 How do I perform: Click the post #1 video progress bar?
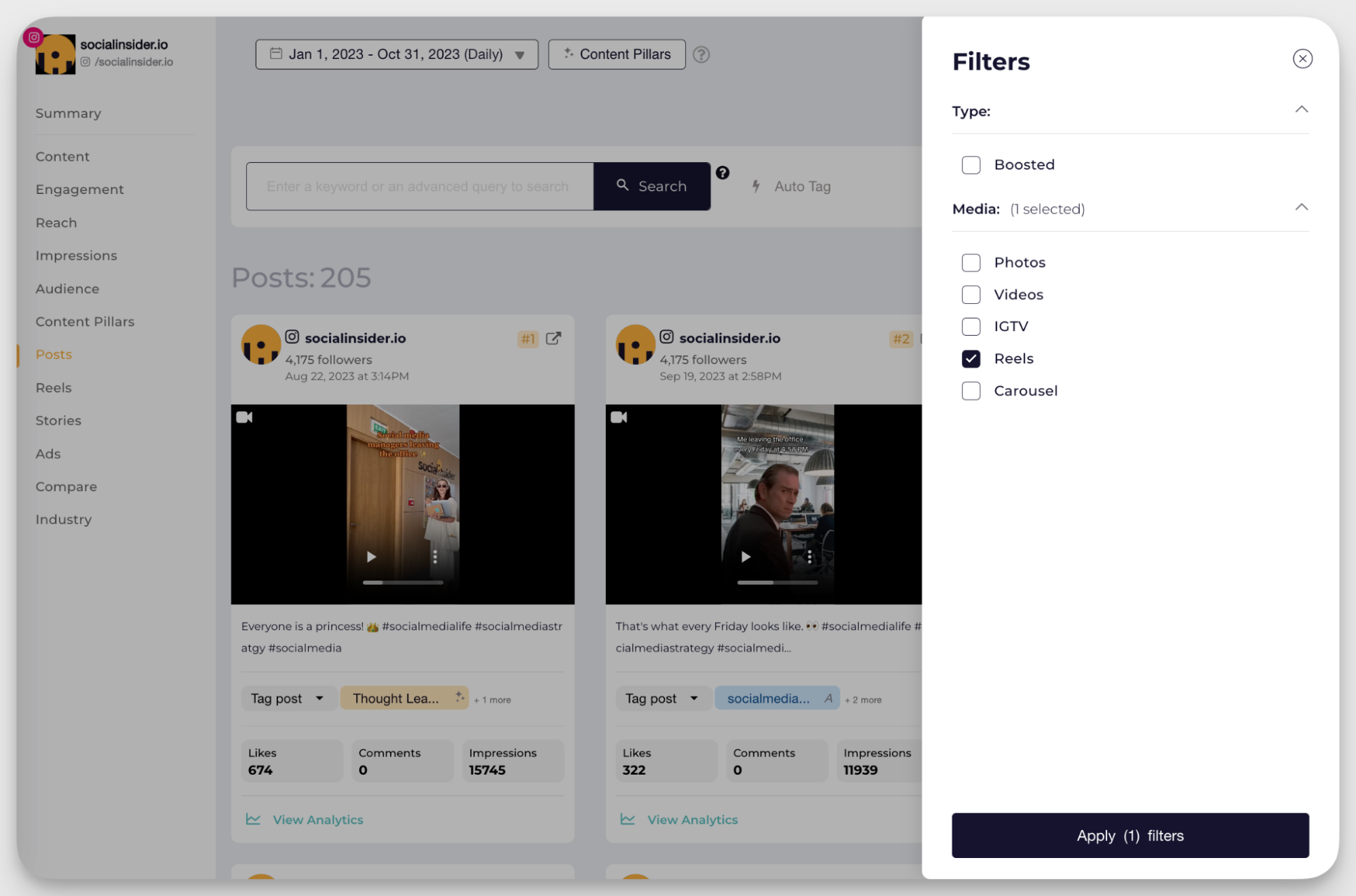(403, 582)
